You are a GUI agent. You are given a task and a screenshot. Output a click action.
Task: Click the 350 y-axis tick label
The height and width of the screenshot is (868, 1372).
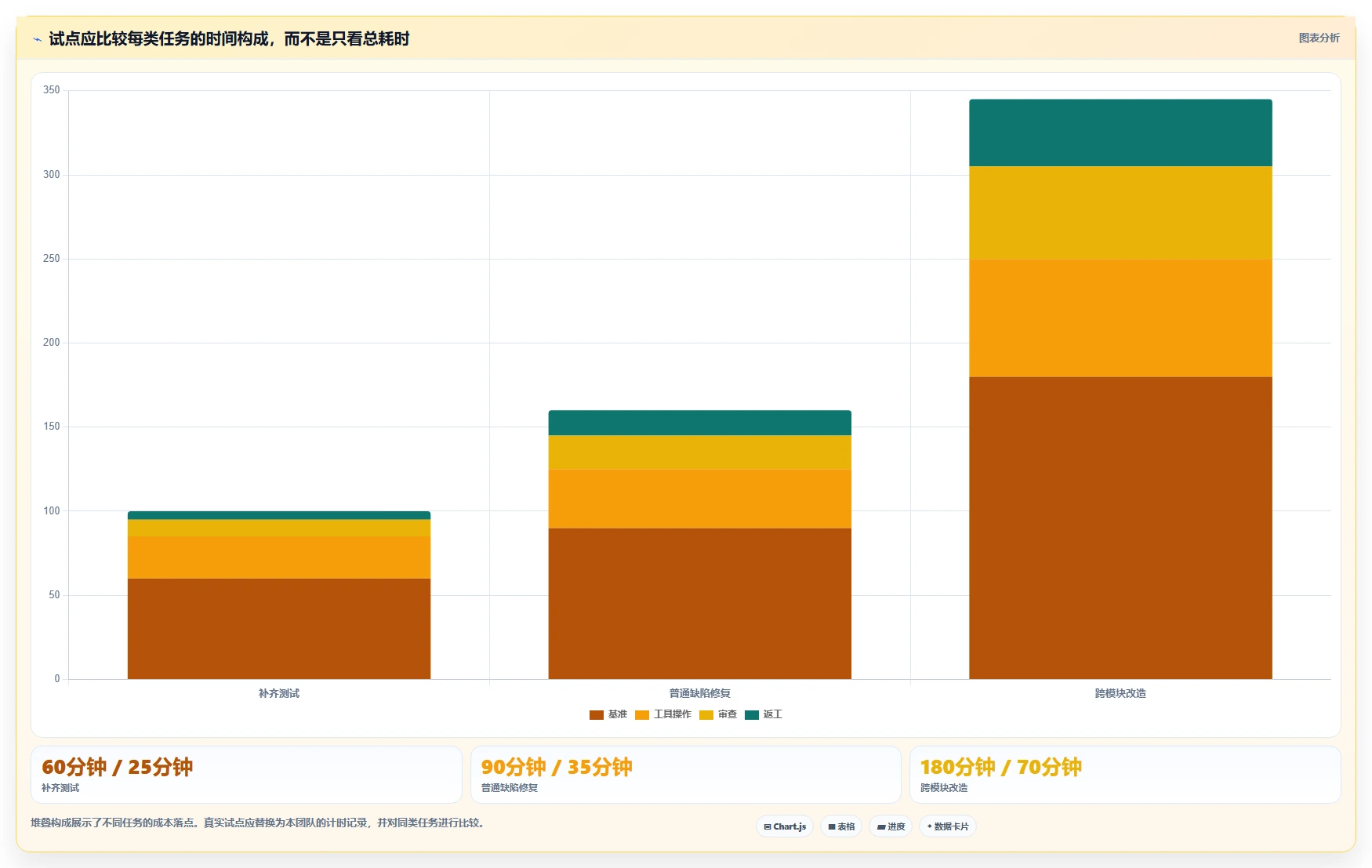(52, 90)
